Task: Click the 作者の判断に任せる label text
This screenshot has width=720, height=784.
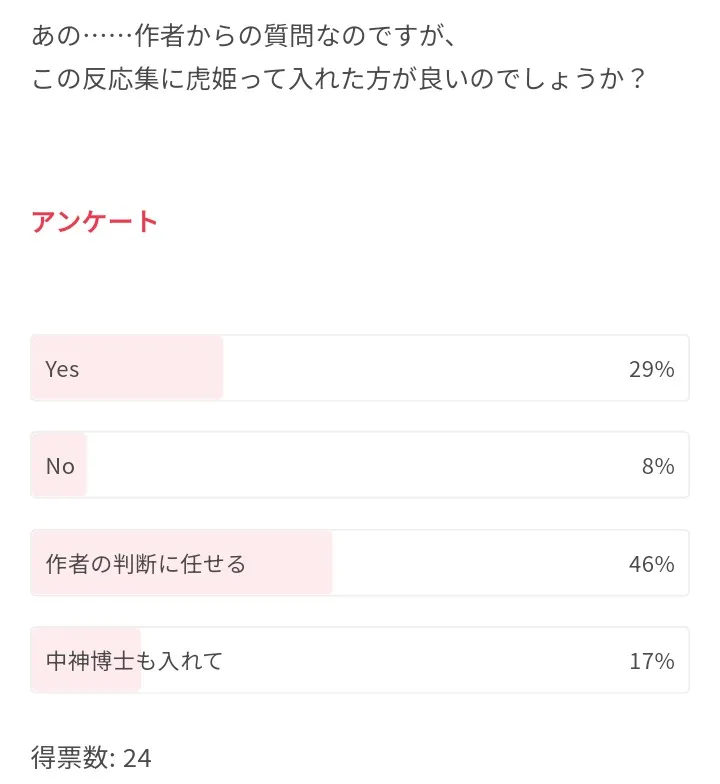Action: click(146, 564)
